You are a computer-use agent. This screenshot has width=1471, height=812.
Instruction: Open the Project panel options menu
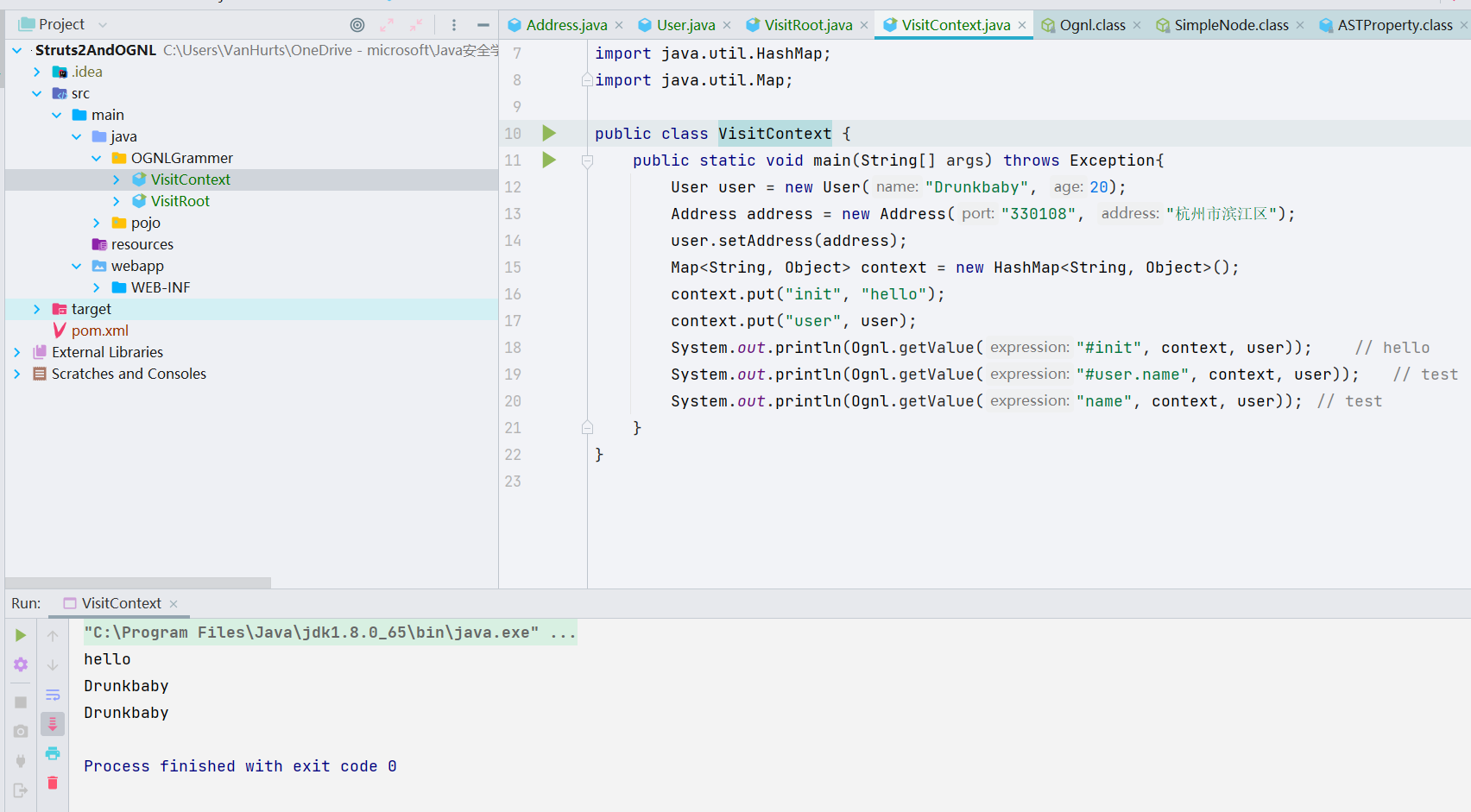point(454,25)
